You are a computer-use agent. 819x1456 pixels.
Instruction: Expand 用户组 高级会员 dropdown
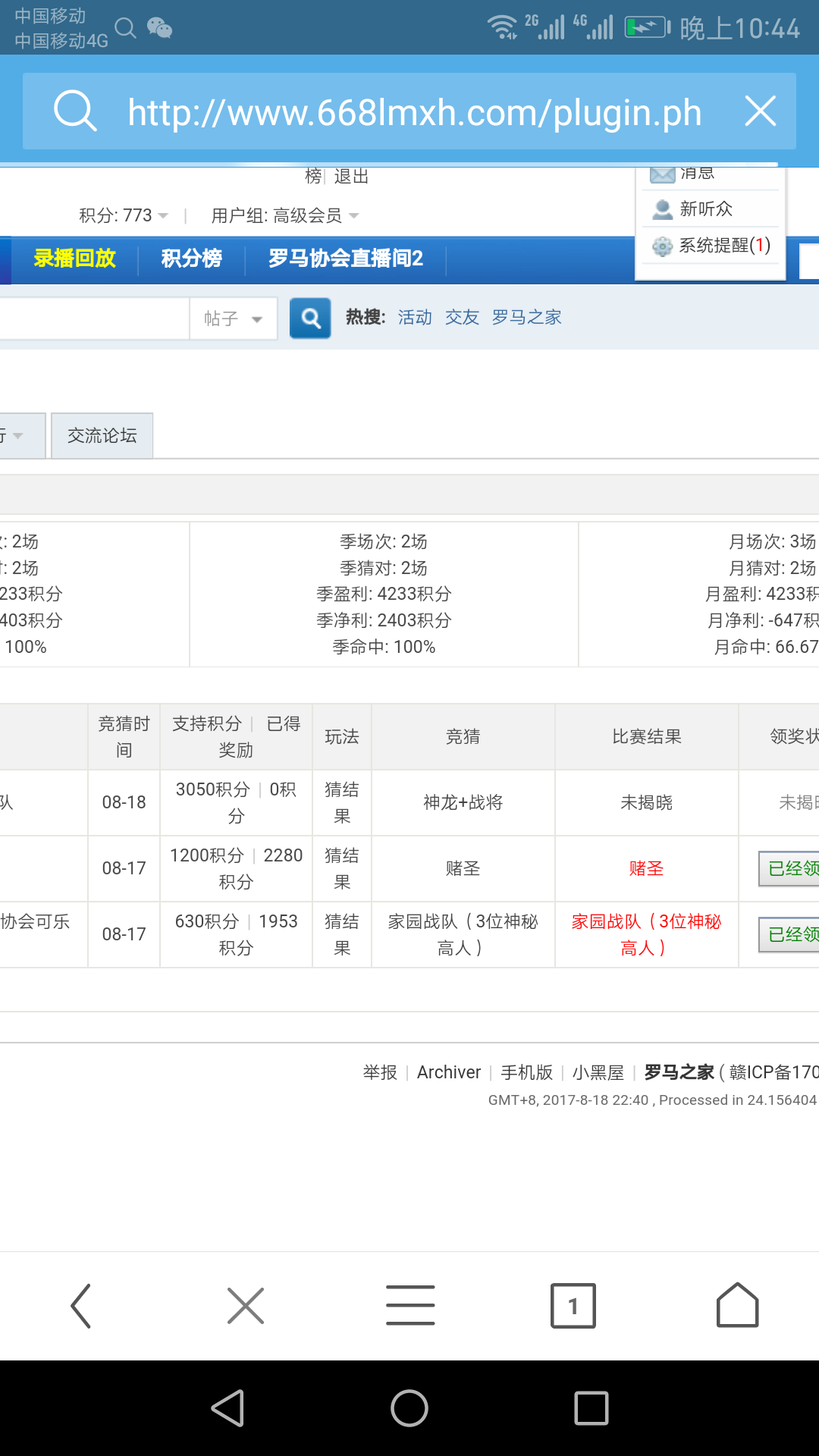pyautogui.click(x=284, y=216)
